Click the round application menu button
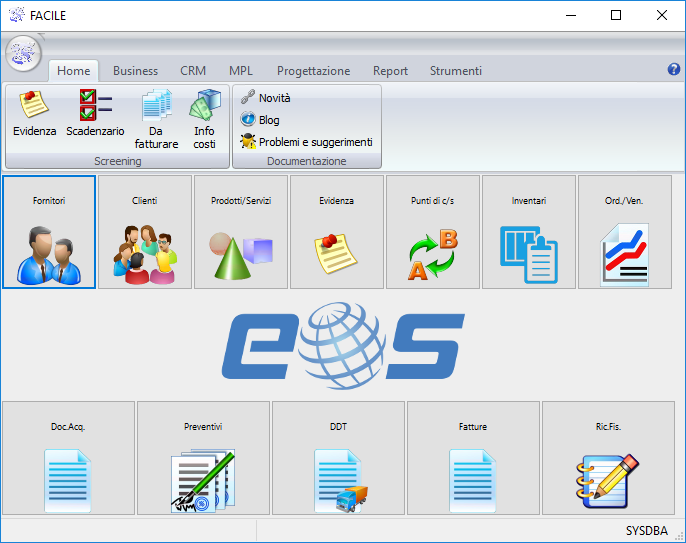686x543 pixels. click(x=24, y=53)
